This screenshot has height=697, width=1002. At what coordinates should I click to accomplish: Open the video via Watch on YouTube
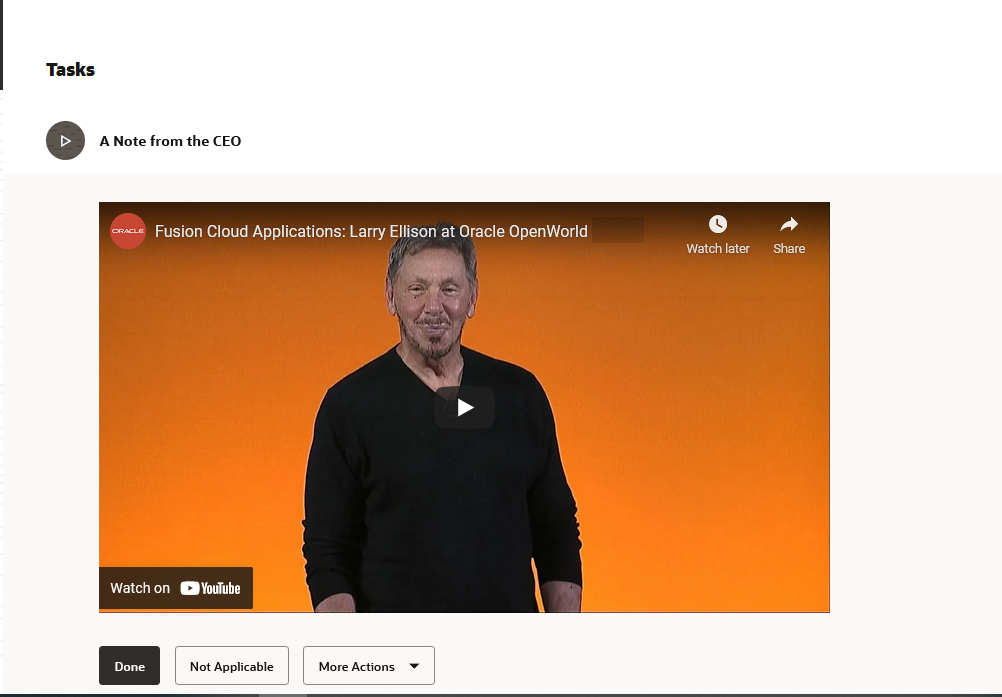tap(176, 588)
